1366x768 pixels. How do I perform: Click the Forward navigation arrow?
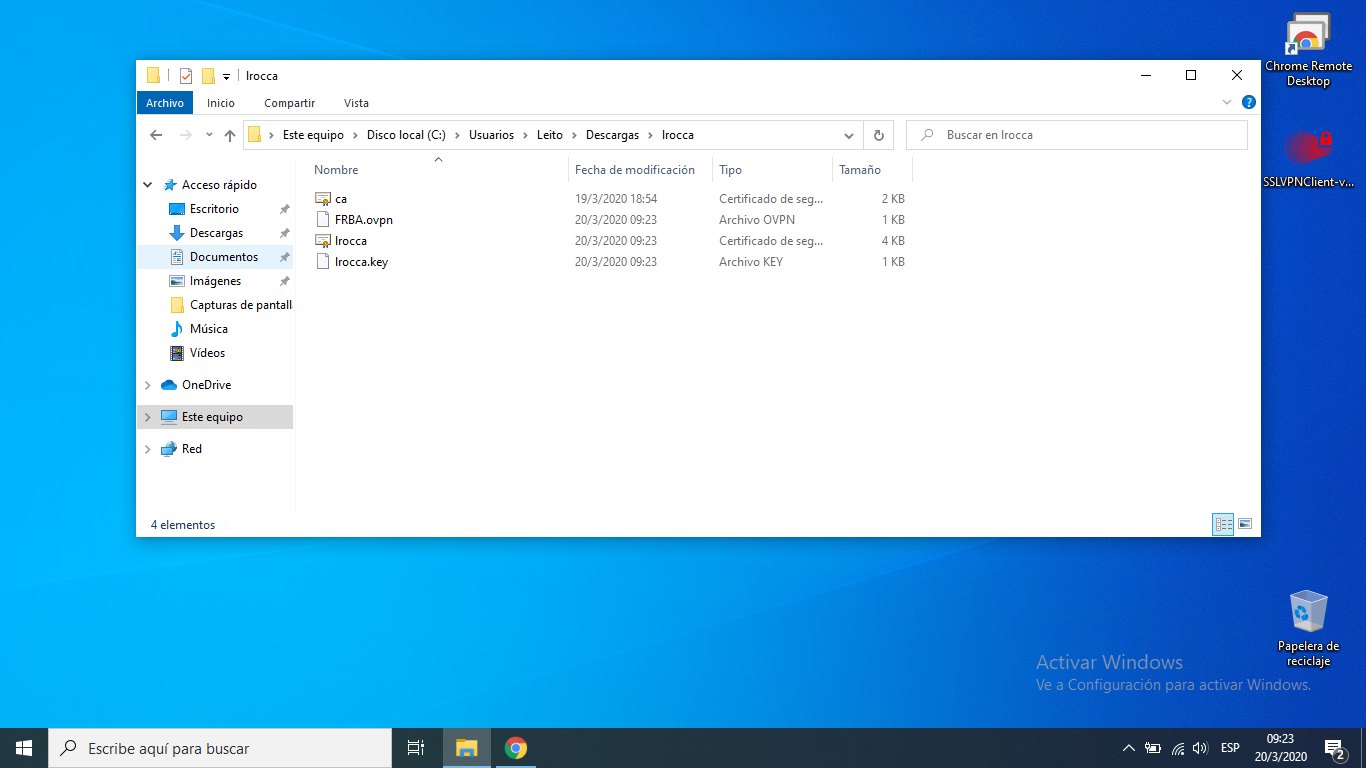(x=186, y=135)
